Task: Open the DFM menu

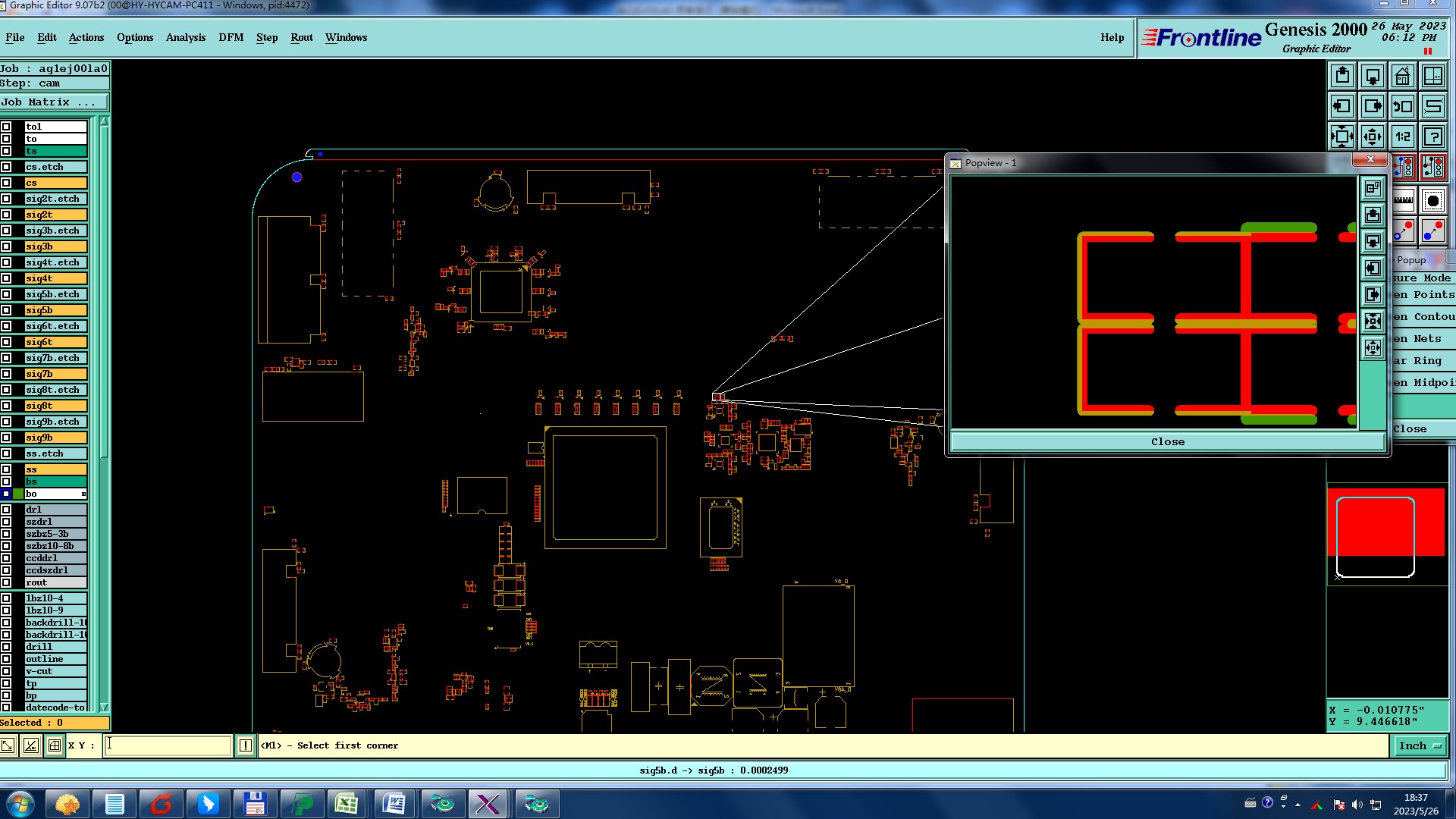Action: 231,37
